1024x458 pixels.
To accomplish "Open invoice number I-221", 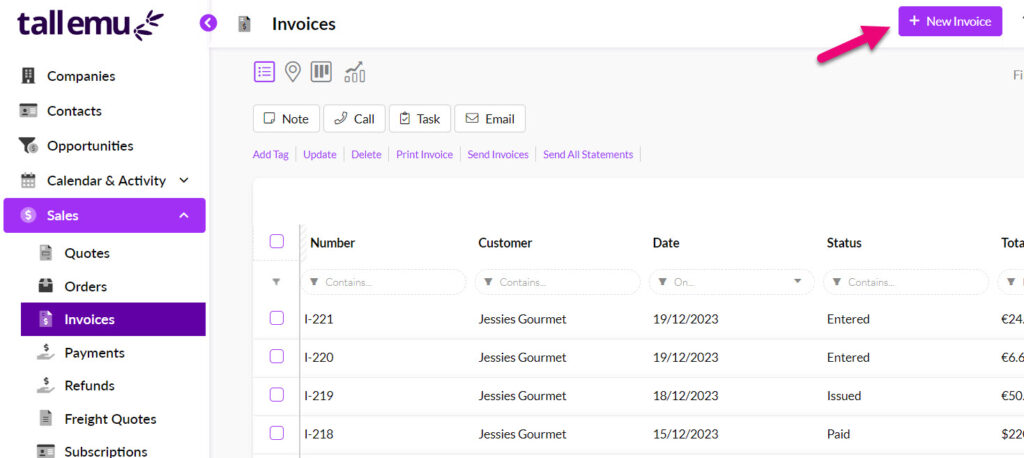I will click(319, 319).
